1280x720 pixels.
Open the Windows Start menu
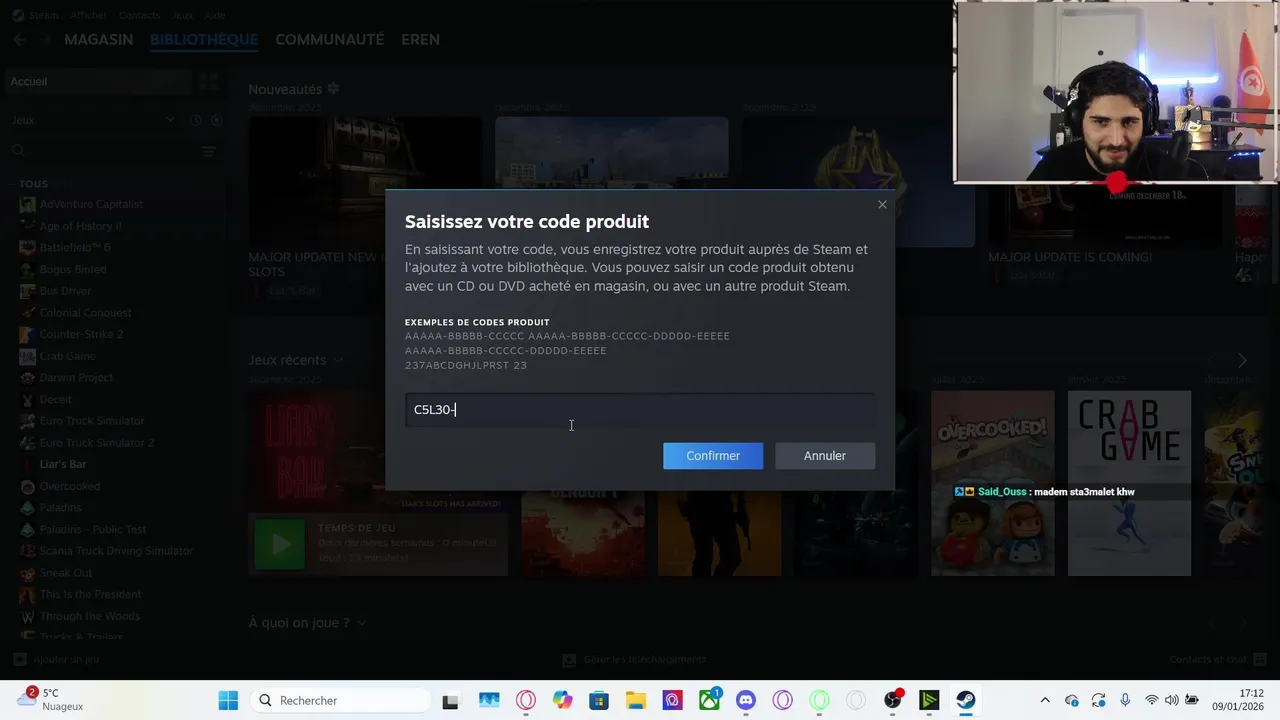tap(228, 700)
